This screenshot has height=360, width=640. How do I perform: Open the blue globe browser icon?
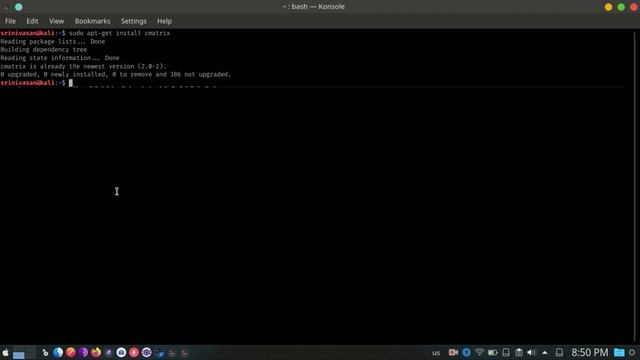coord(58,353)
